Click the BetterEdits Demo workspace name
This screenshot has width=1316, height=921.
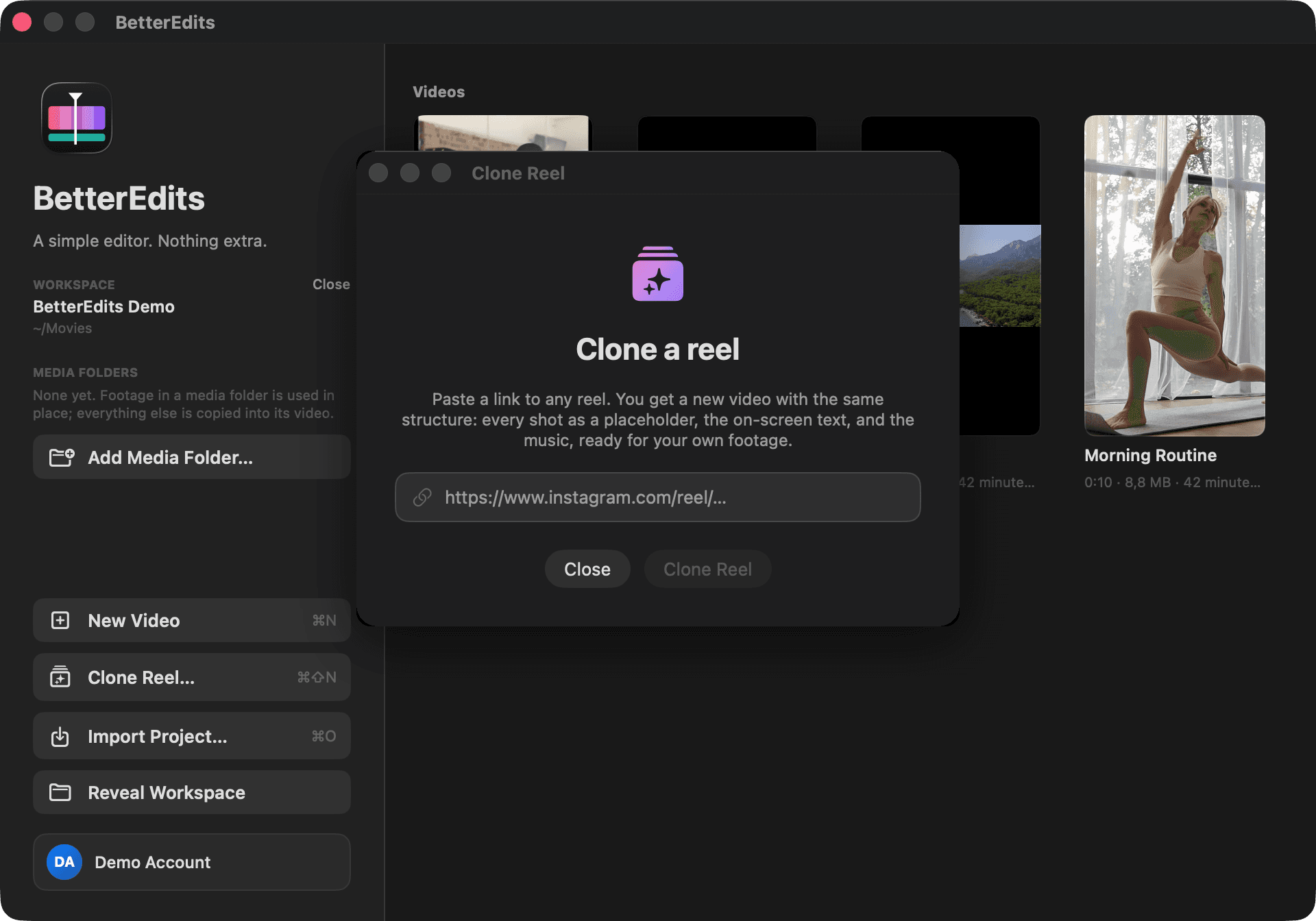point(103,306)
